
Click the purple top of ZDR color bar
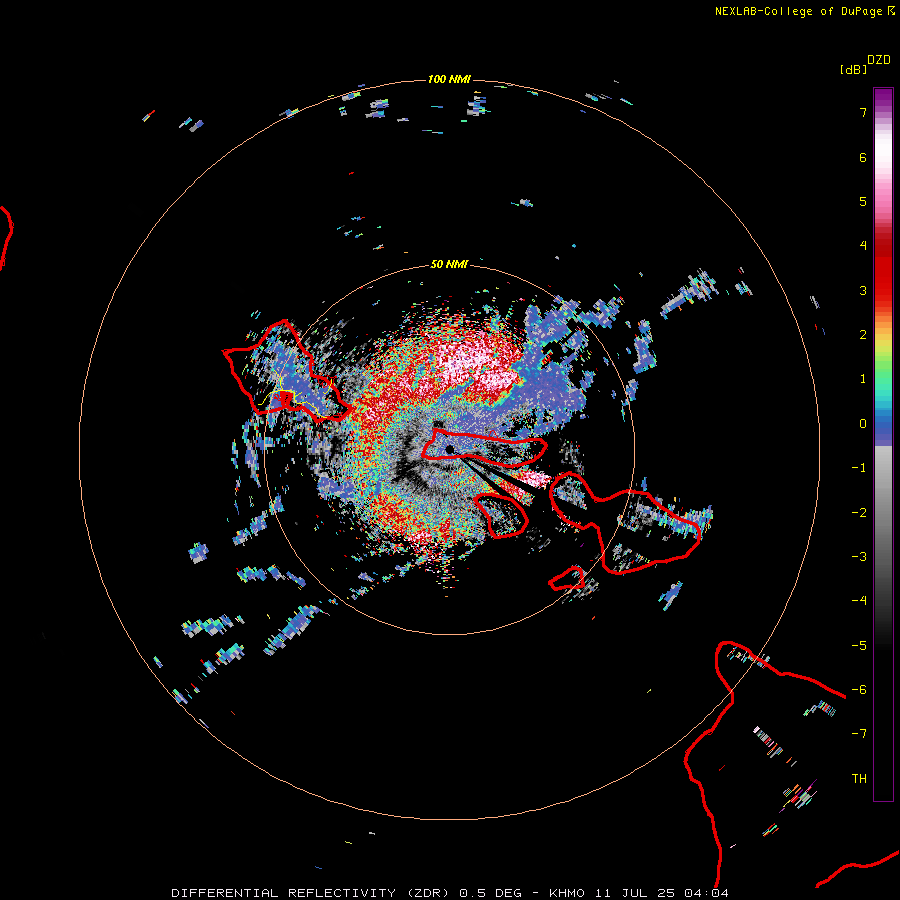point(883,98)
